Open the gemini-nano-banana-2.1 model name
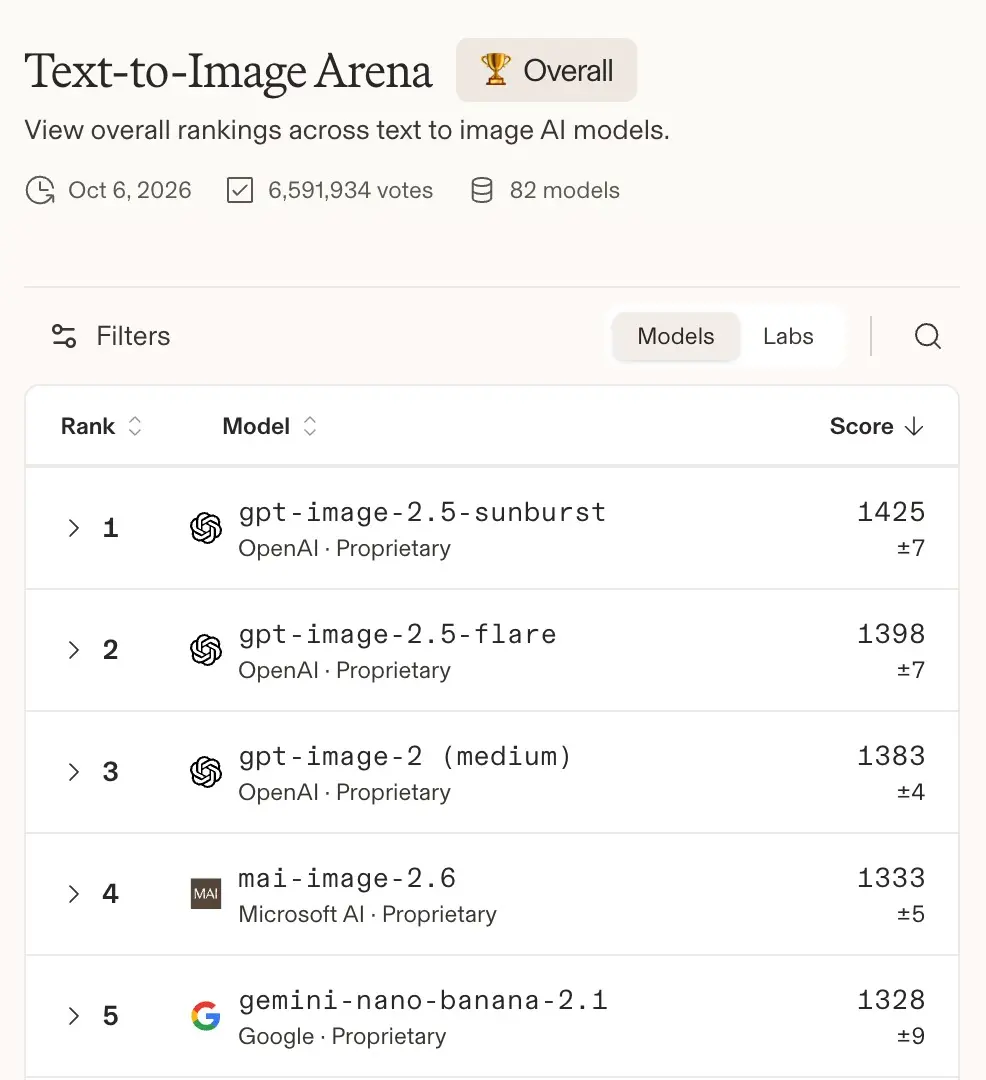The image size is (986, 1080). 423,1001
